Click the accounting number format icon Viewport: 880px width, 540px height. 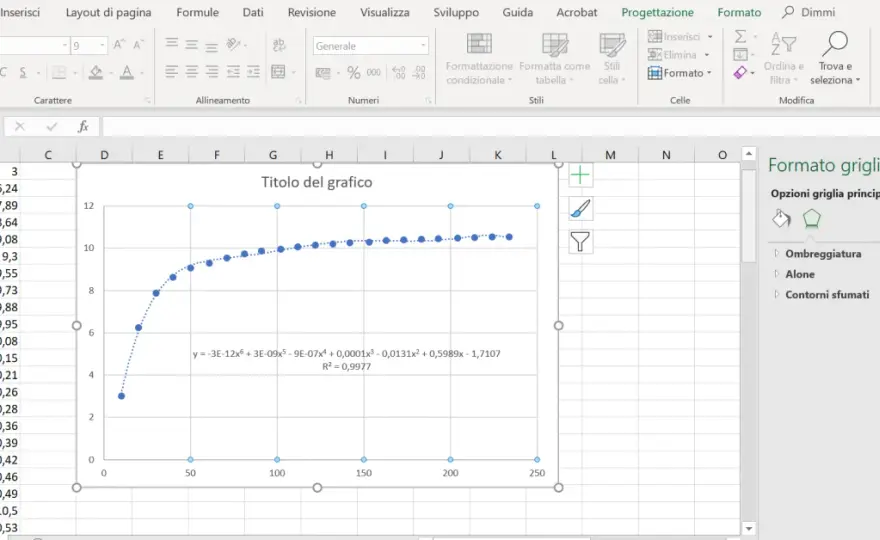323,72
